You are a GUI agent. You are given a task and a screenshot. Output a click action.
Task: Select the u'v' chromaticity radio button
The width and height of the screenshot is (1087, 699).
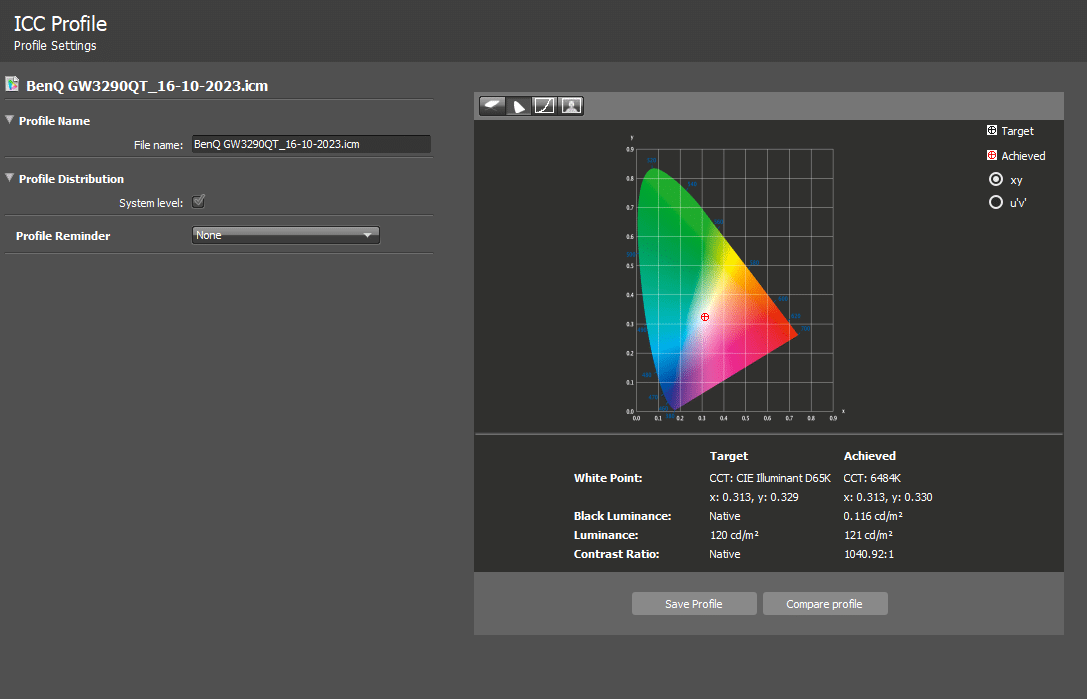995,202
